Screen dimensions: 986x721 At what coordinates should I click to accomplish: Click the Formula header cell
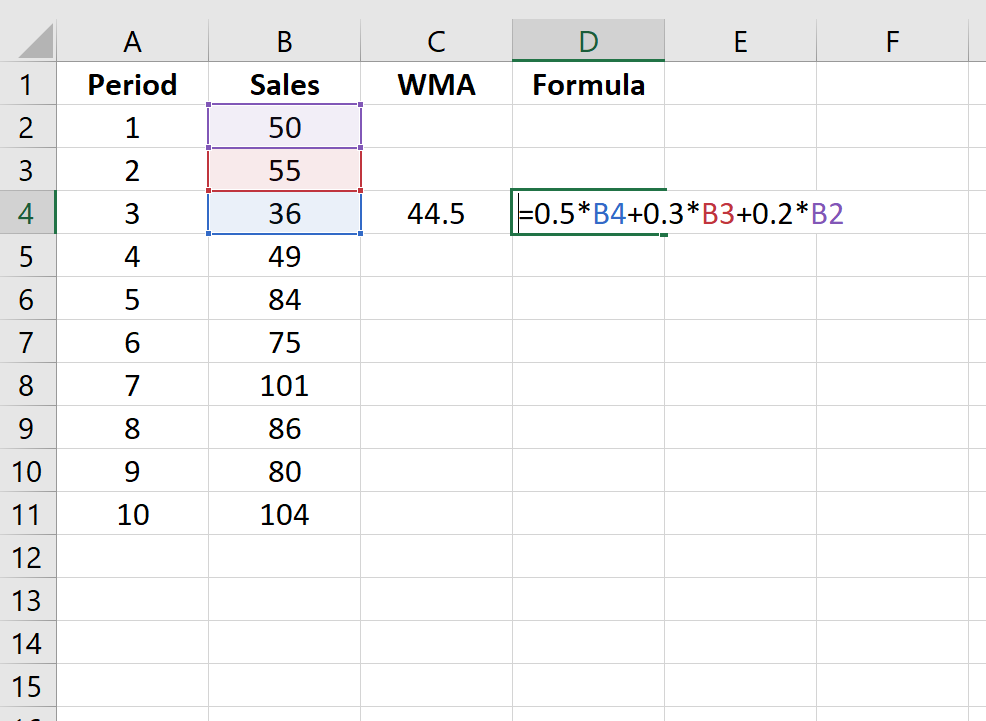(x=588, y=84)
